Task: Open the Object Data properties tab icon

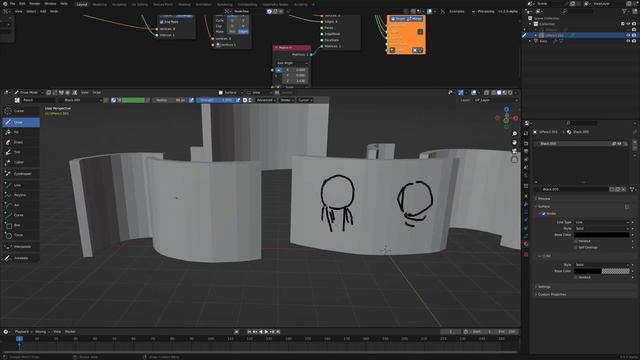Action: [x=526, y=236]
